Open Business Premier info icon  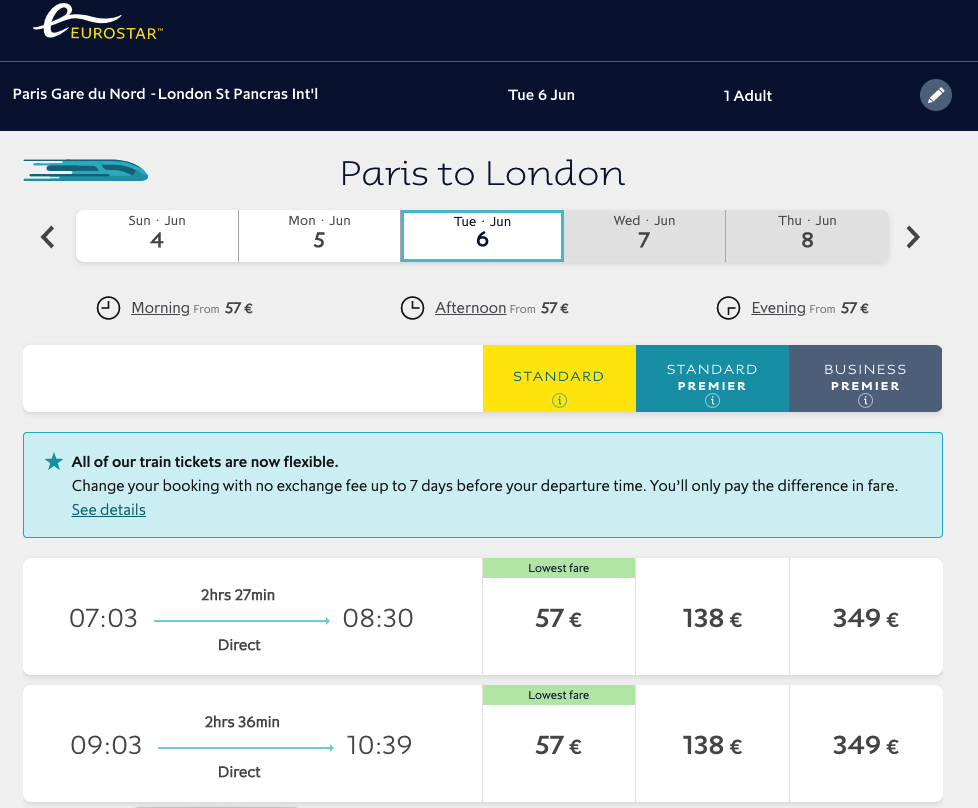coord(865,401)
